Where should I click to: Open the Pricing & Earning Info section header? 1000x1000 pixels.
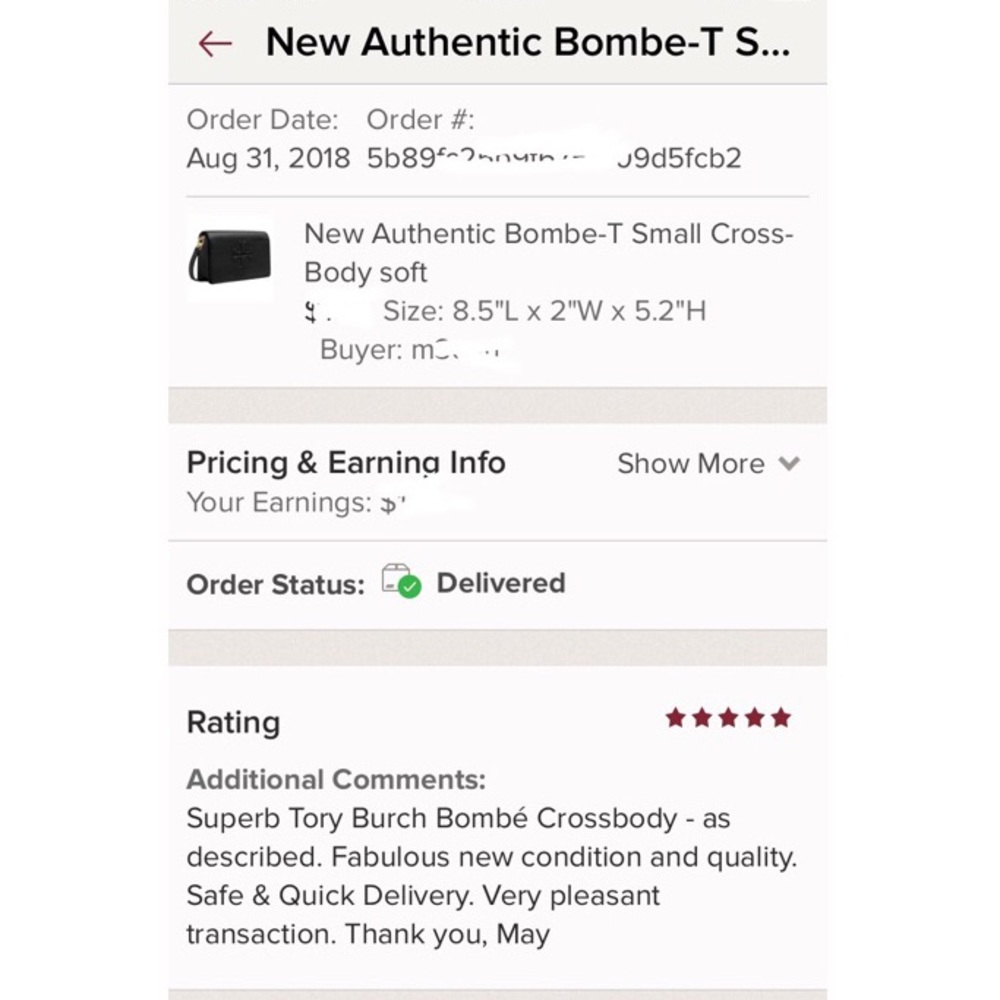coord(345,463)
